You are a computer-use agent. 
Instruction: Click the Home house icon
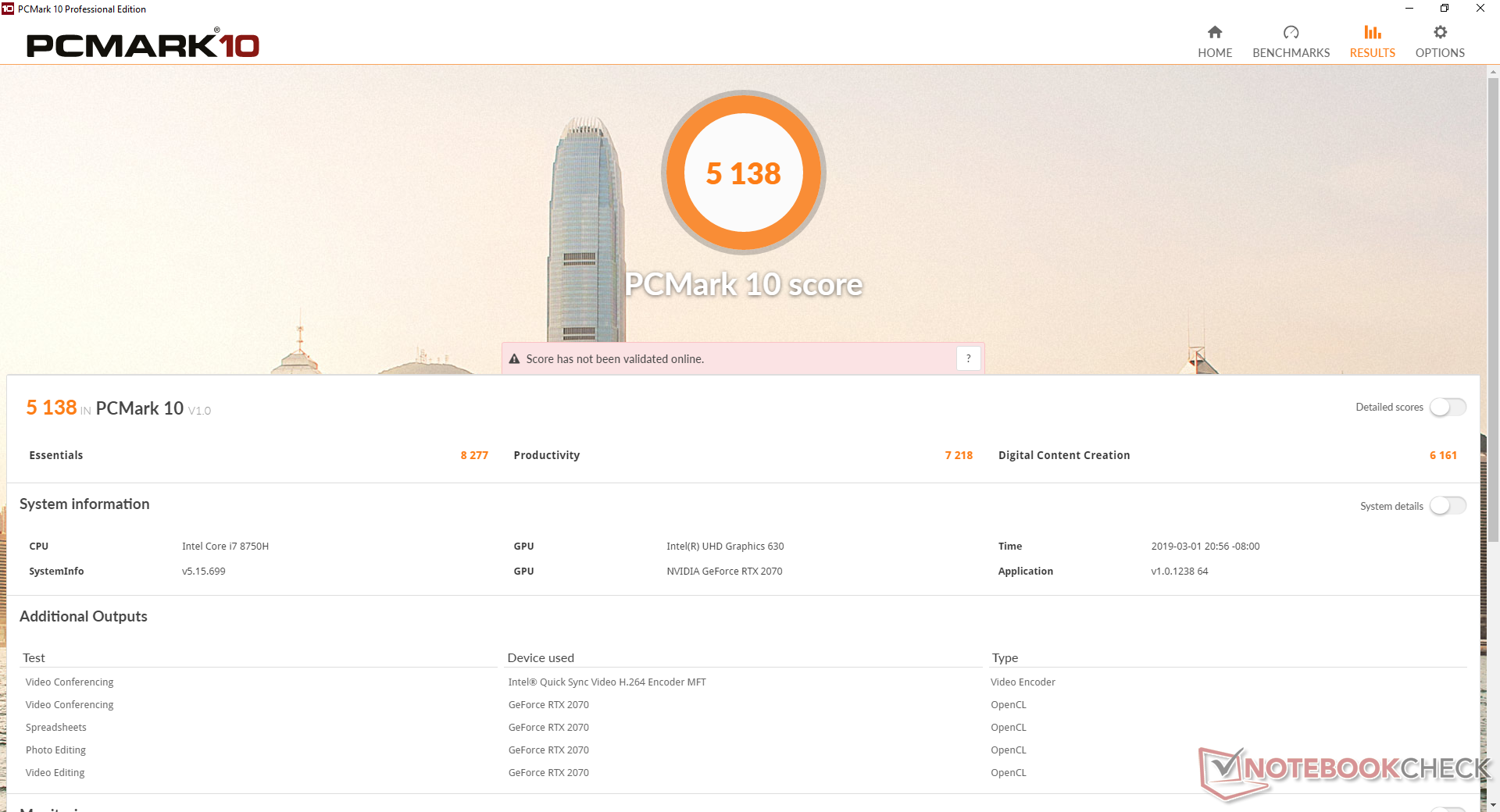(1214, 32)
